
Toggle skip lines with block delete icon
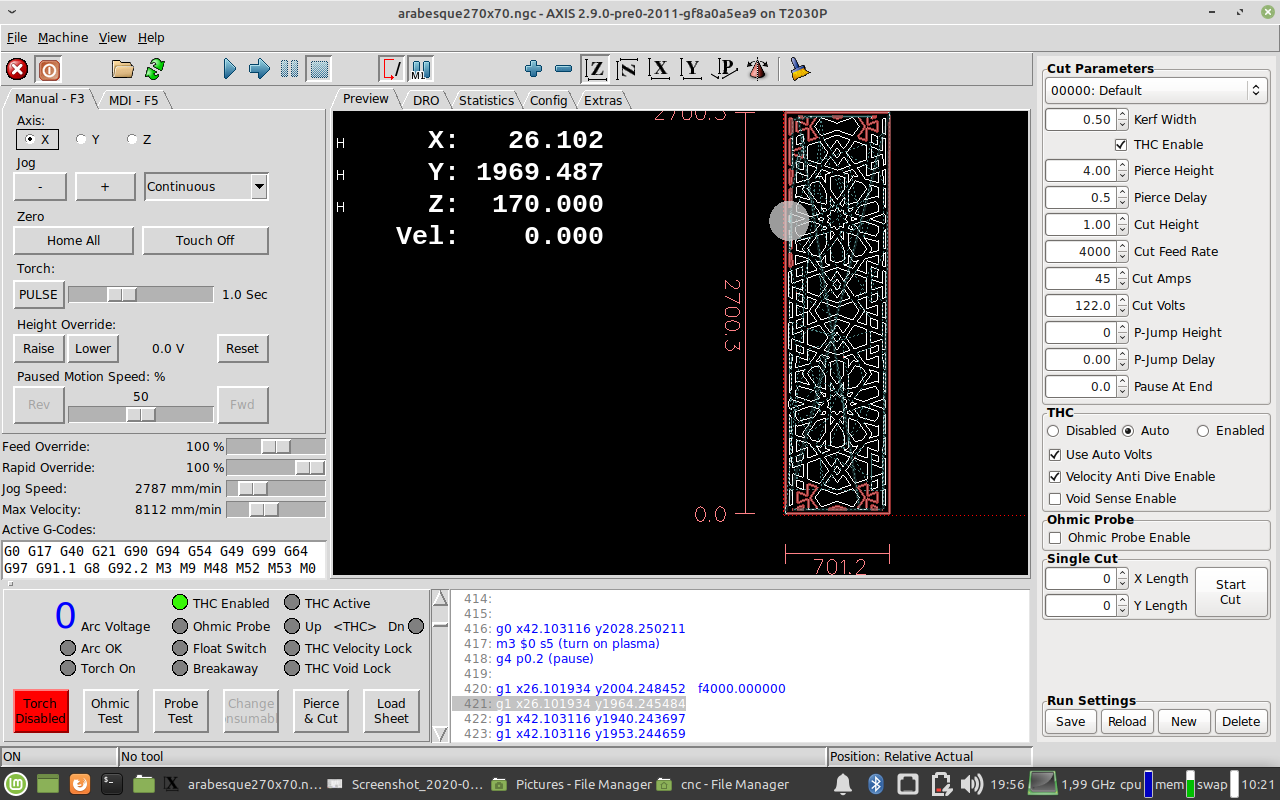(x=391, y=69)
